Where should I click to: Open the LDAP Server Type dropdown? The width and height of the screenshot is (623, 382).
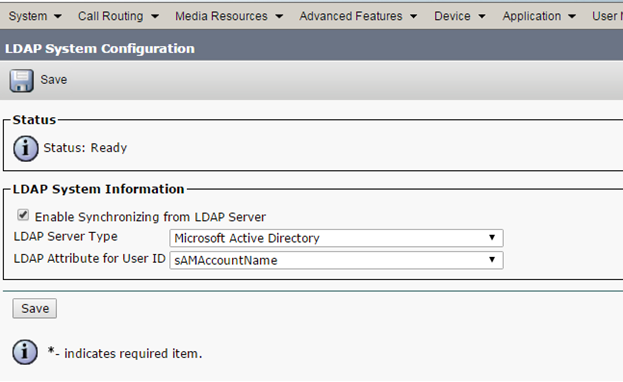point(337,238)
